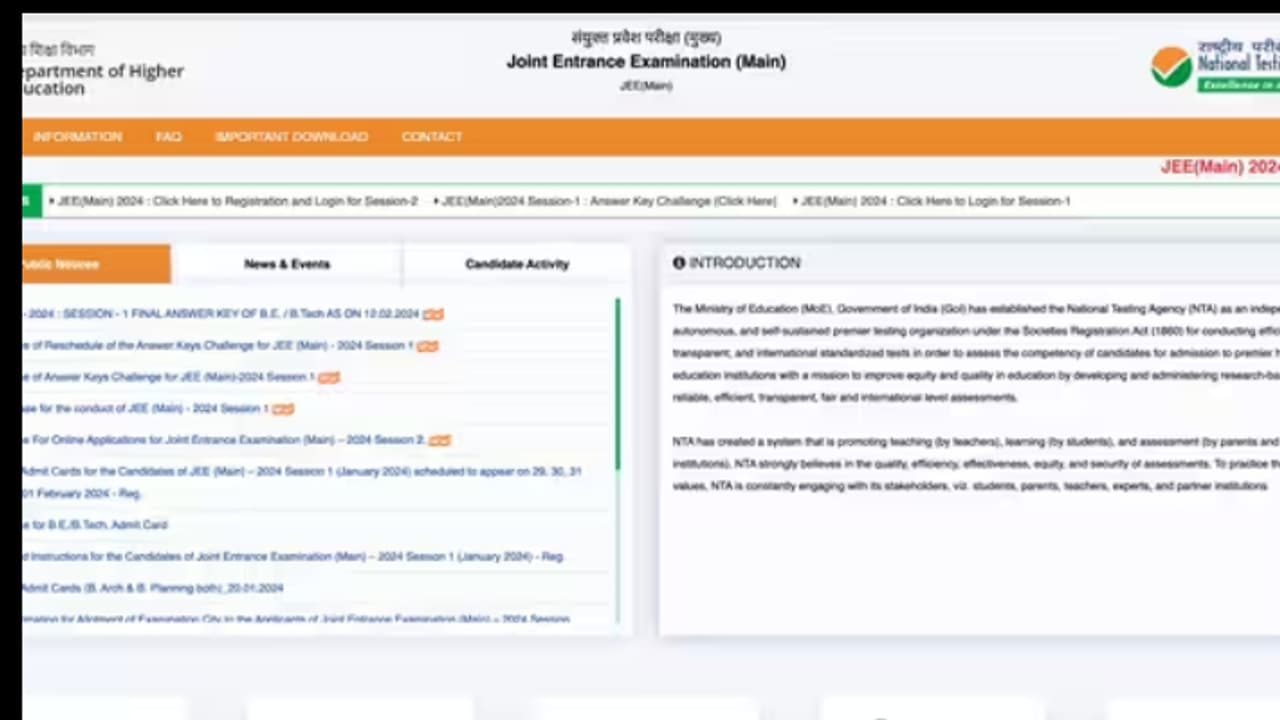Open the CONTACT page from the navbar
The height and width of the screenshot is (720, 1280).
[x=432, y=137]
